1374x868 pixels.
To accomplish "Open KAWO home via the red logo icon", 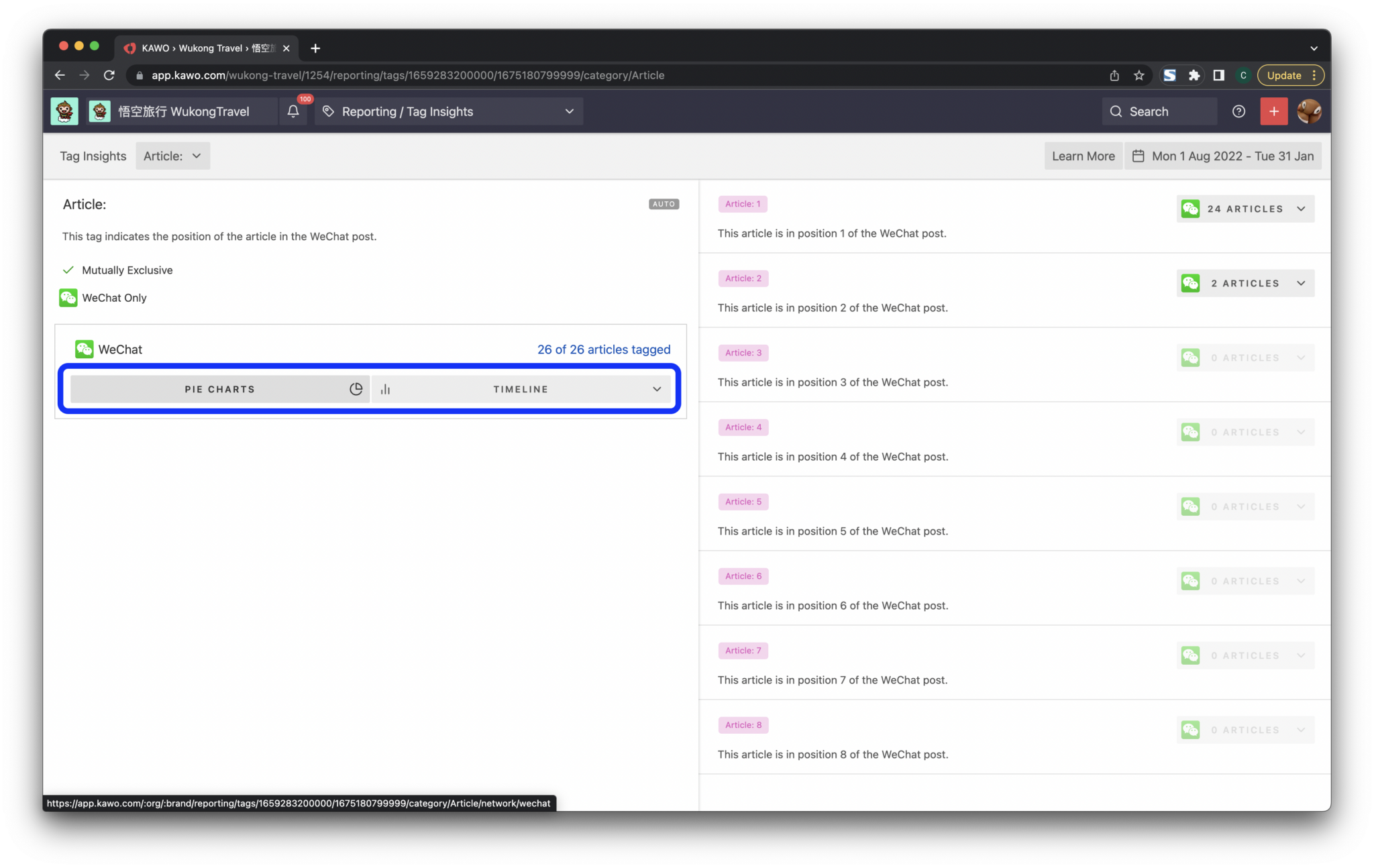I will pyautogui.click(x=130, y=48).
